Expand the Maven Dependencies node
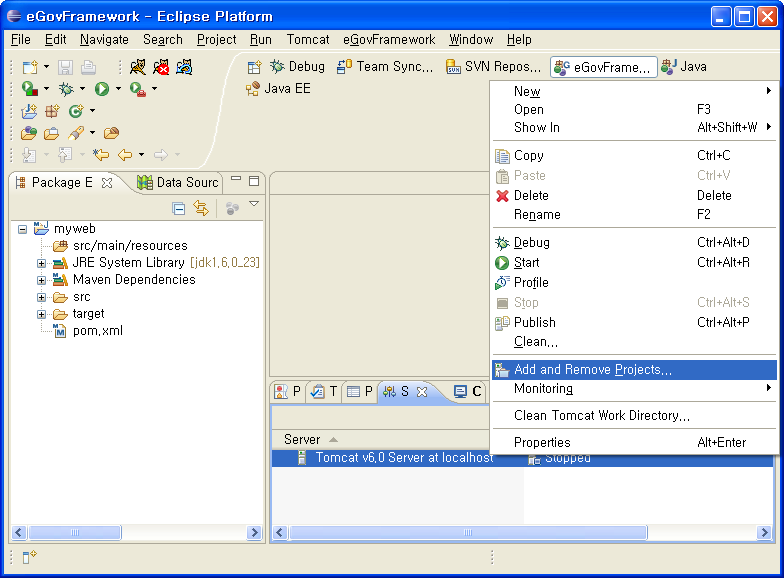784x578 pixels. [x=42, y=280]
